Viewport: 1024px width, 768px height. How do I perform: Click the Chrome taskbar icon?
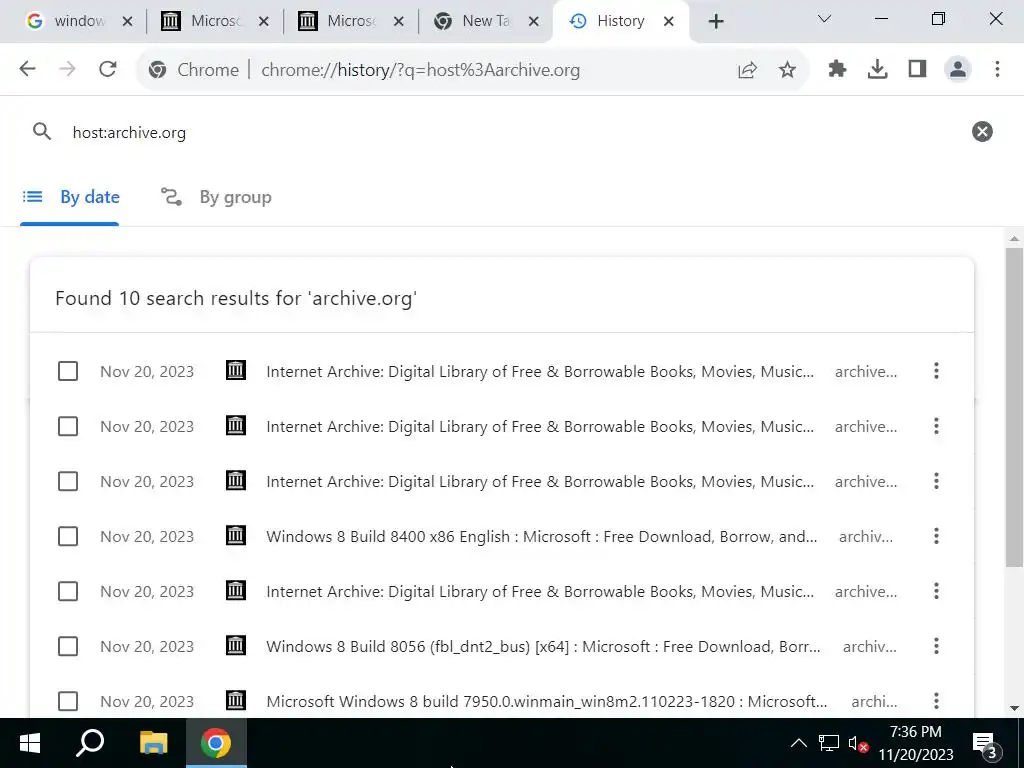(x=216, y=743)
